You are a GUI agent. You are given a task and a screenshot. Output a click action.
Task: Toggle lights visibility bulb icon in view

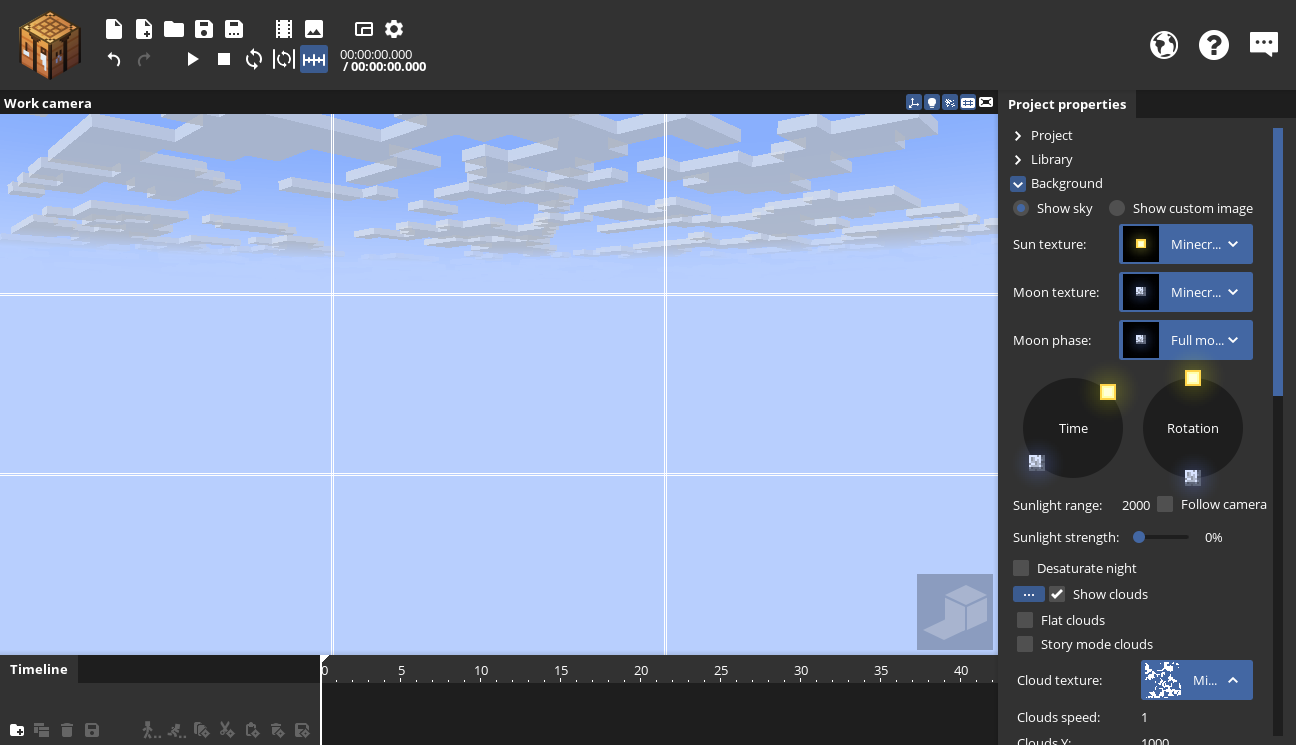click(932, 102)
